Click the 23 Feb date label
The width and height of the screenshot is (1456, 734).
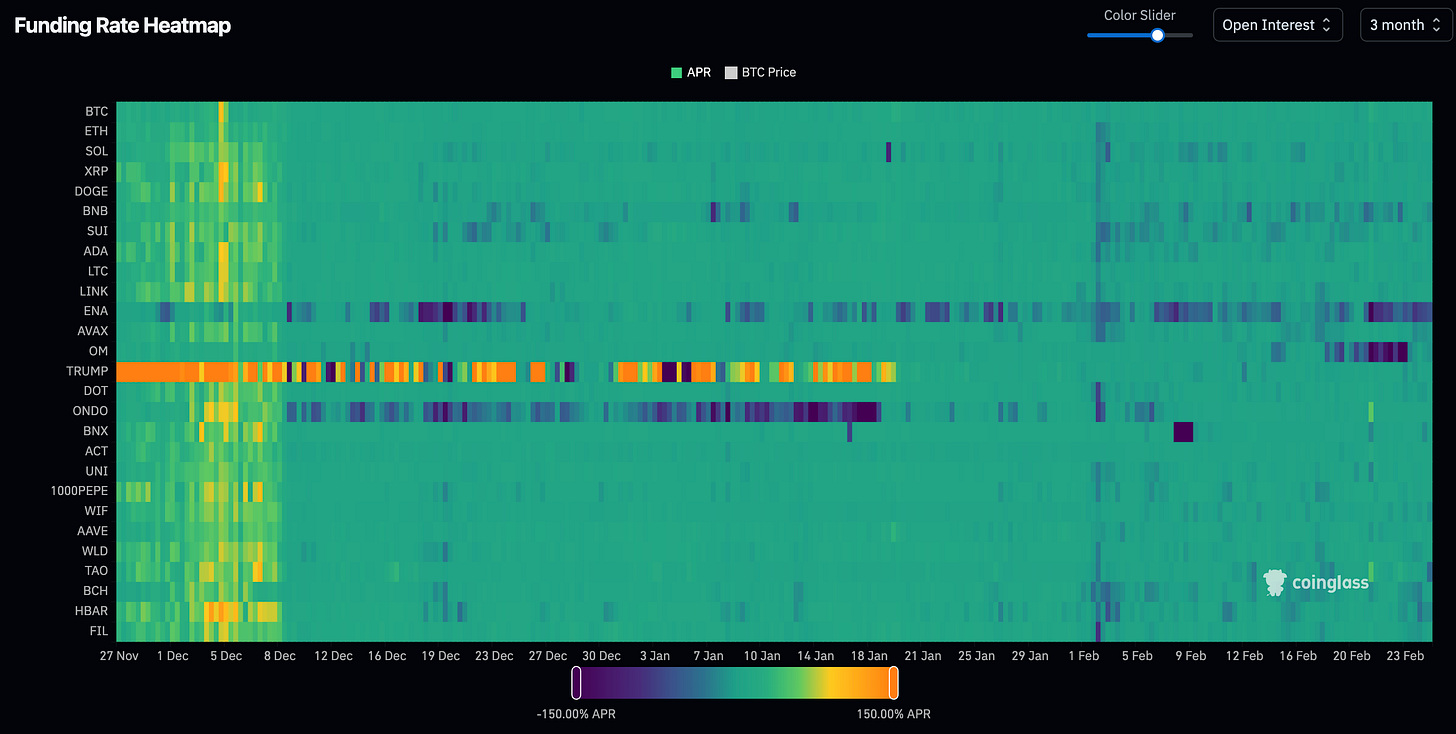tap(1405, 656)
